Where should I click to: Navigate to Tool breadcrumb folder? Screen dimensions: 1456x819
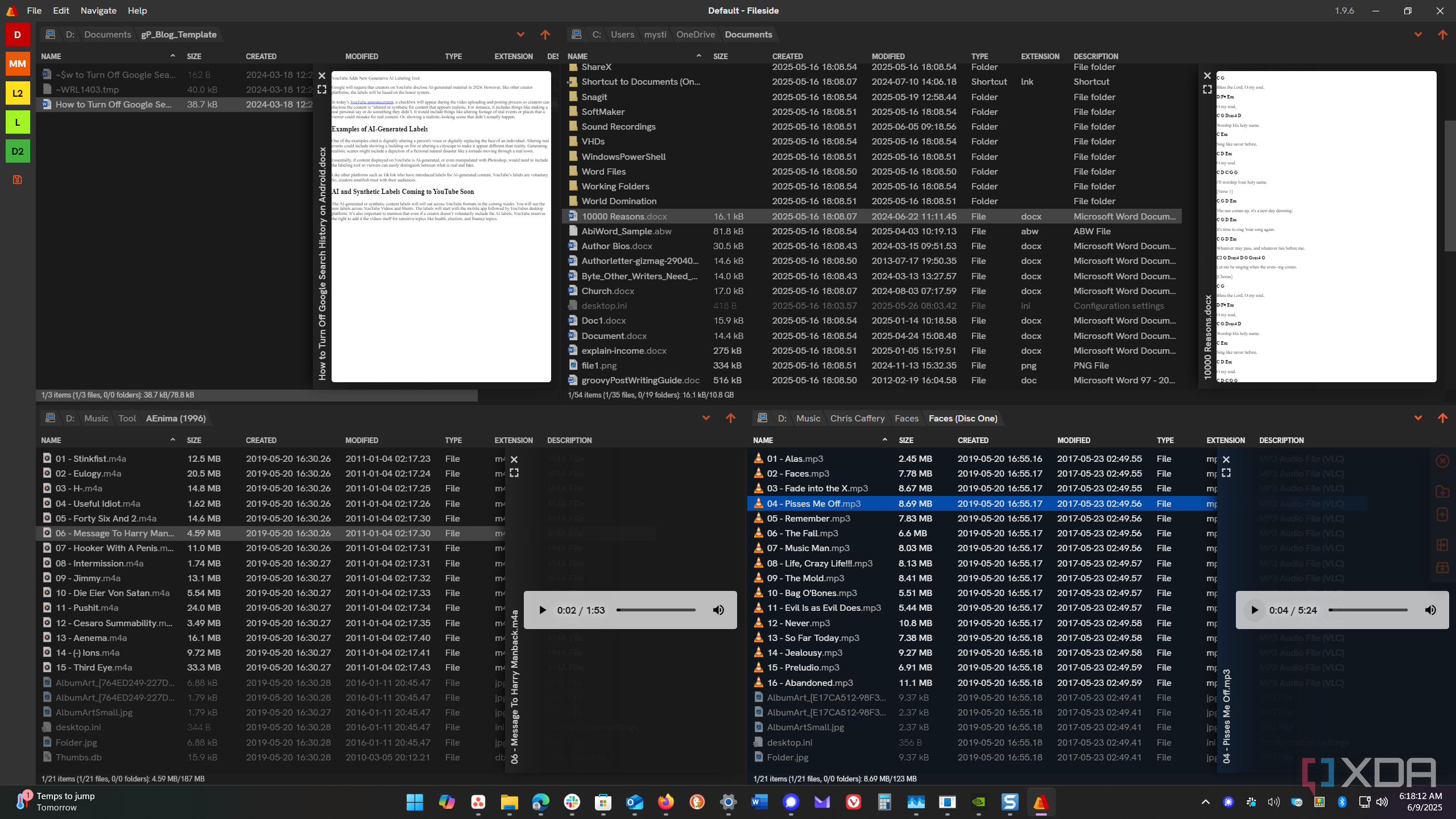click(x=127, y=419)
